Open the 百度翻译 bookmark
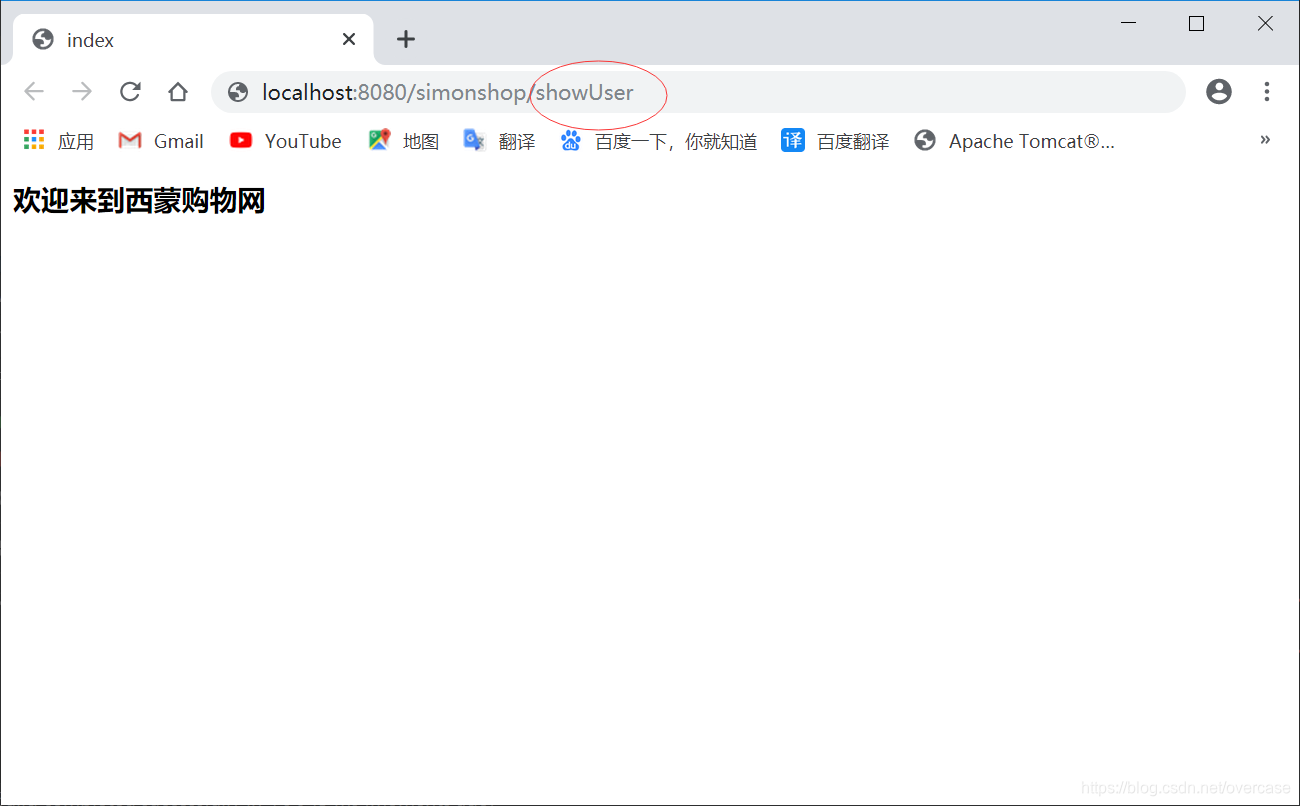The width and height of the screenshot is (1300, 806). (x=836, y=141)
